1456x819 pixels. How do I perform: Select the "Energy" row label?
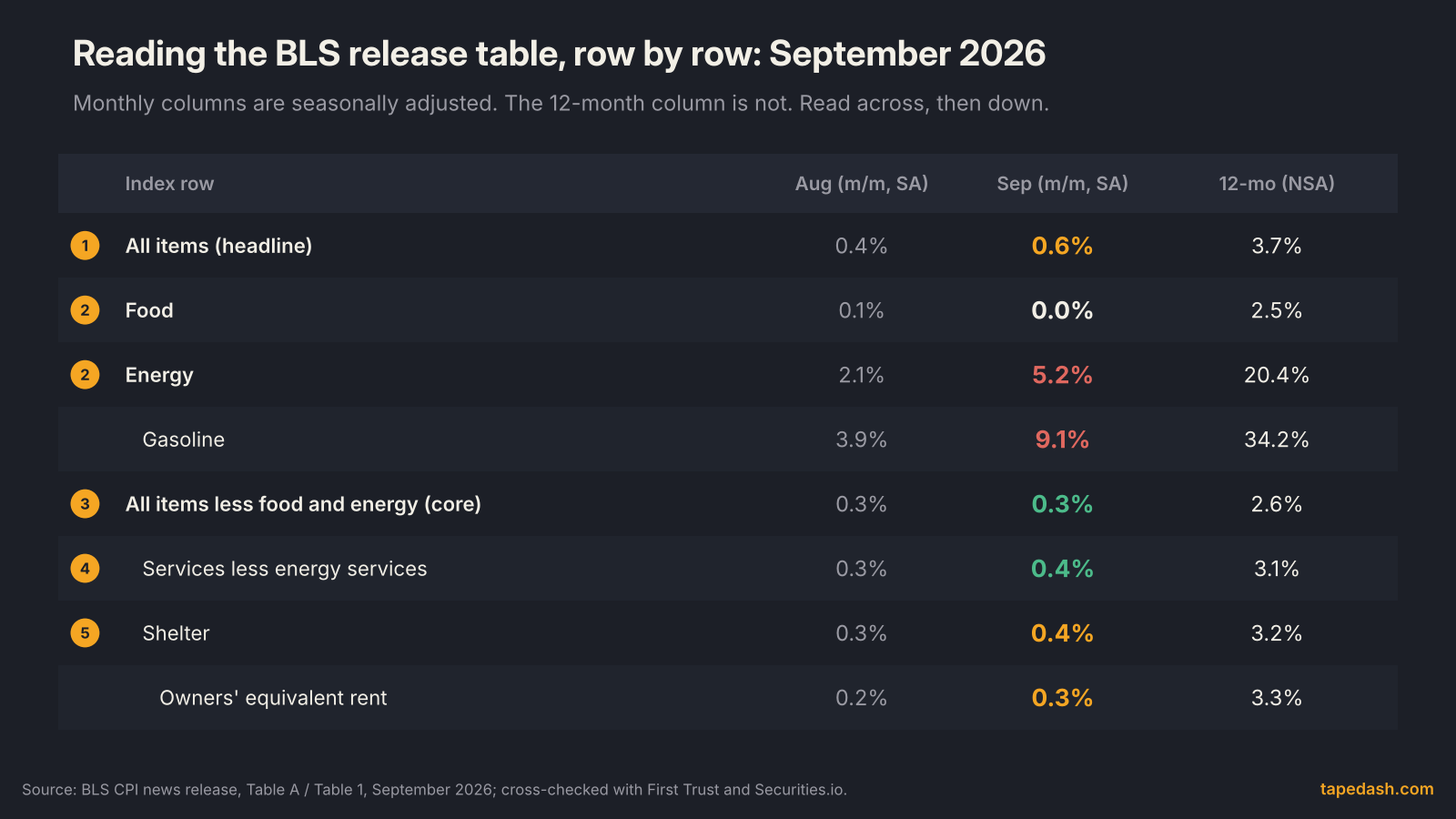159,375
